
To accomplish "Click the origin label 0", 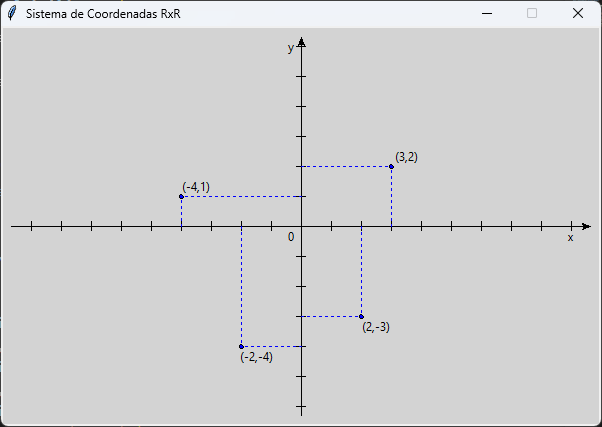I will pos(291,237).
